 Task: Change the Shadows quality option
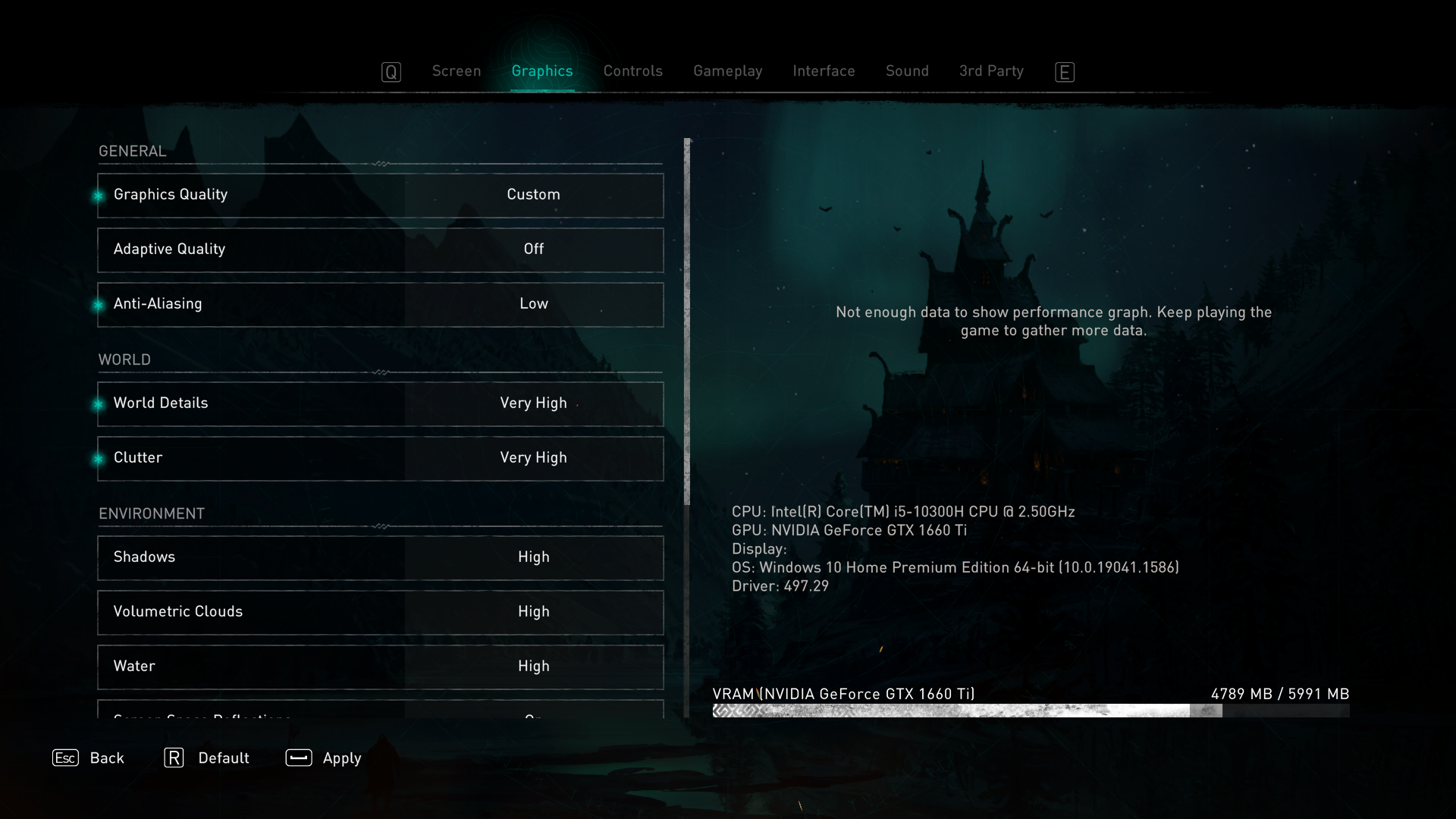(x=532, y=557)
